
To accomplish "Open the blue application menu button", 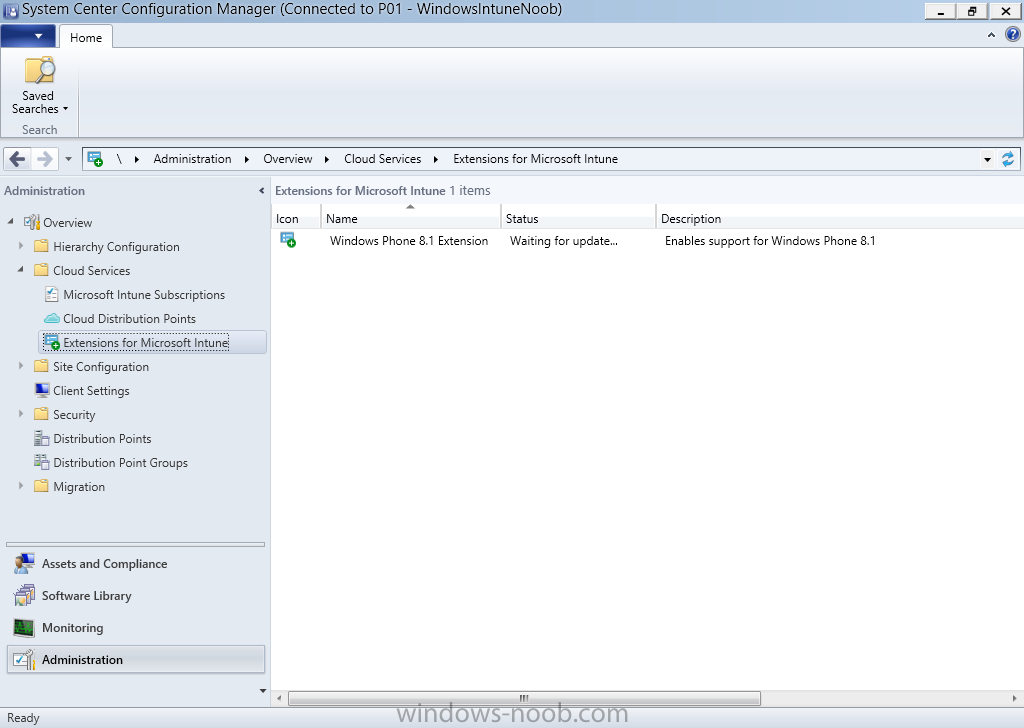I will point(28,36).
